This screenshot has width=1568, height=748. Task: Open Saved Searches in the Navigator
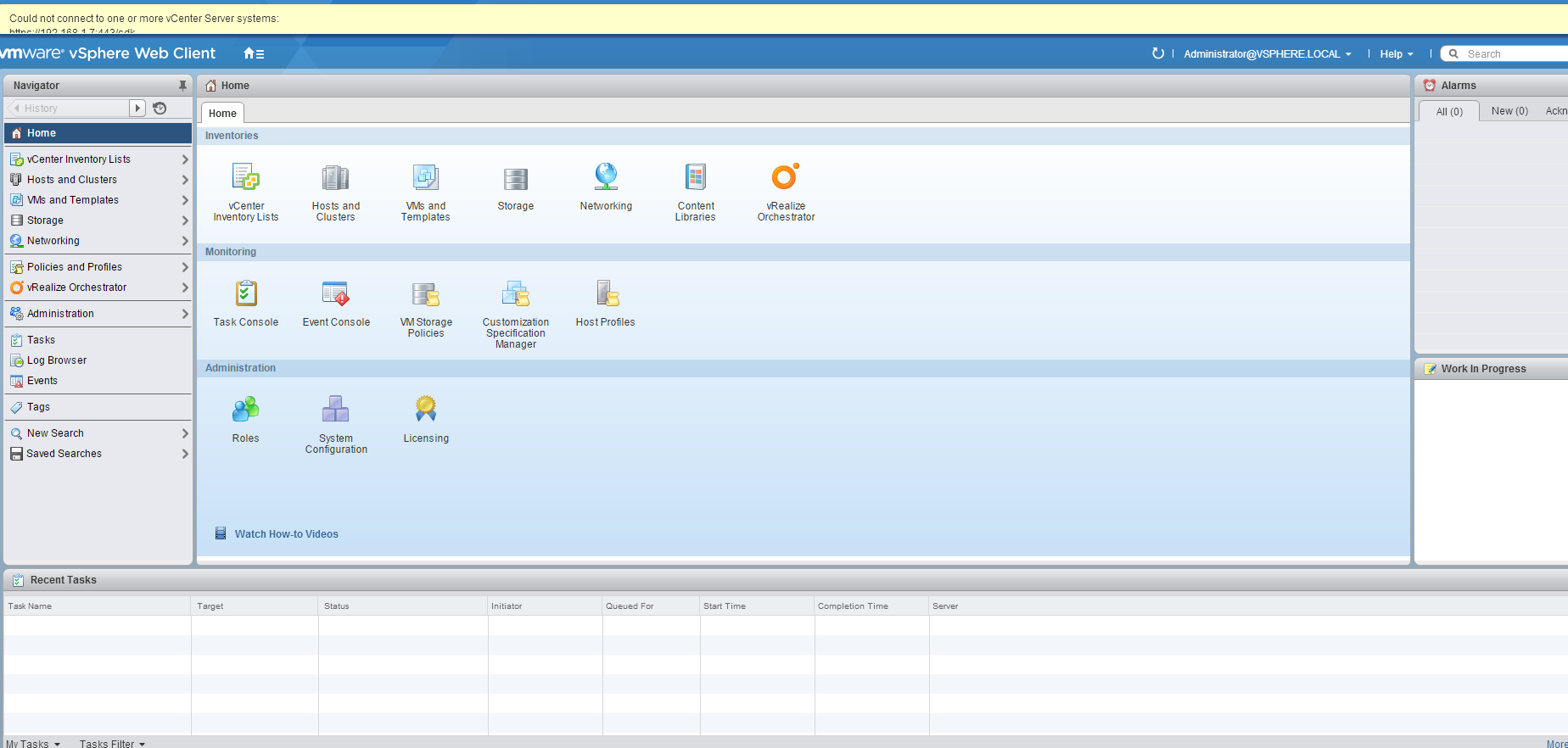click(98, 454)
